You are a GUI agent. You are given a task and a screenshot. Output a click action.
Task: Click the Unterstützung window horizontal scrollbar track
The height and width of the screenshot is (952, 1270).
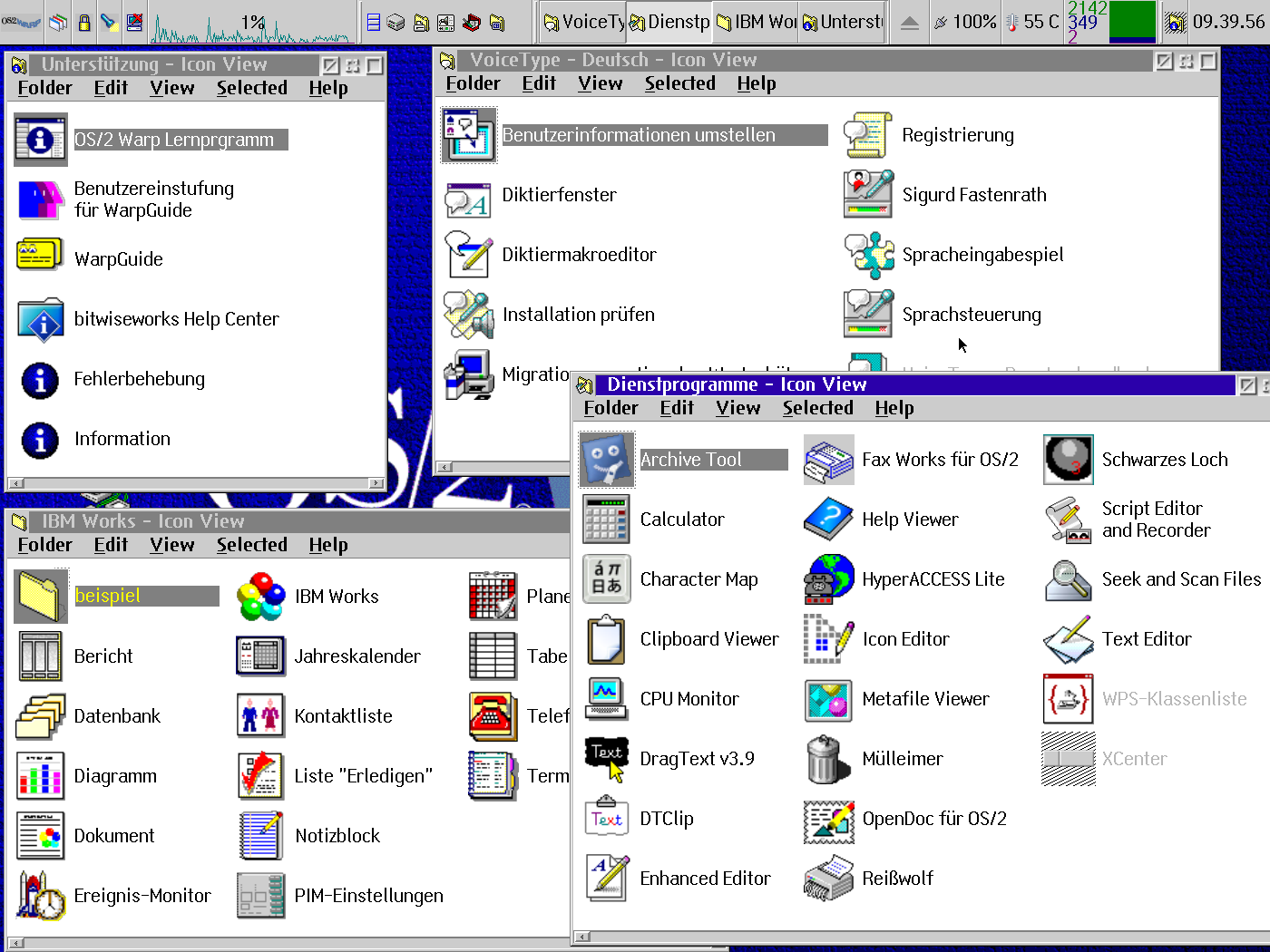(196, 483)
